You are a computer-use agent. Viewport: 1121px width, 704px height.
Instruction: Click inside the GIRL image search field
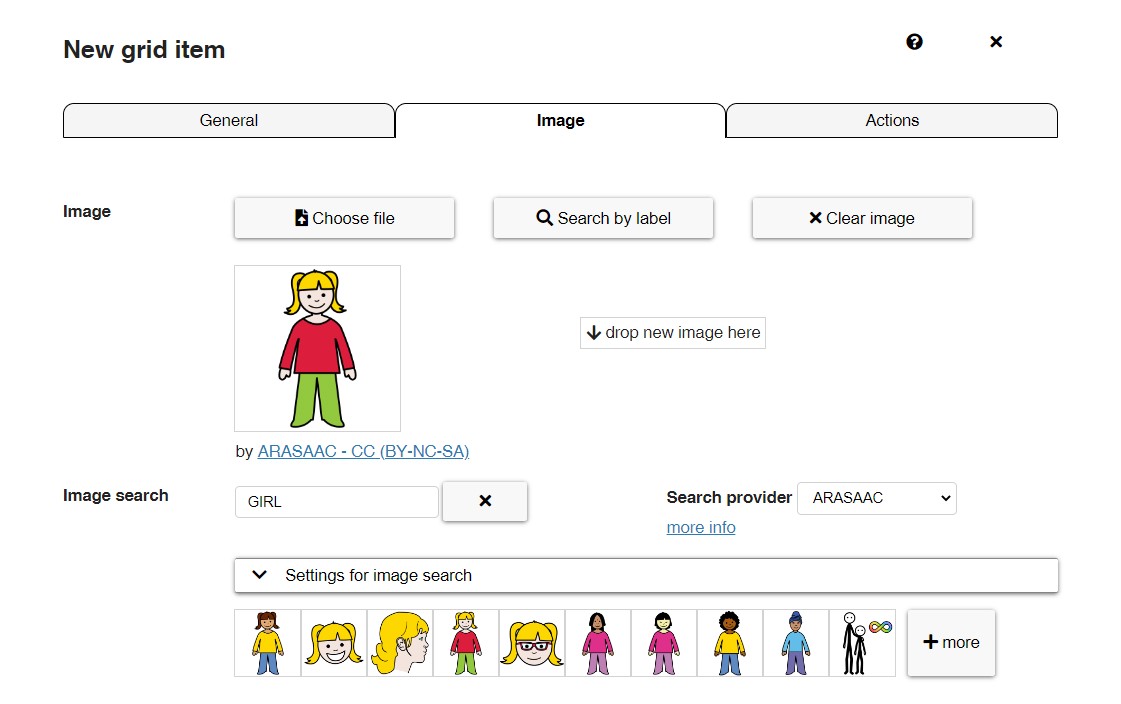tap(336, 501)
